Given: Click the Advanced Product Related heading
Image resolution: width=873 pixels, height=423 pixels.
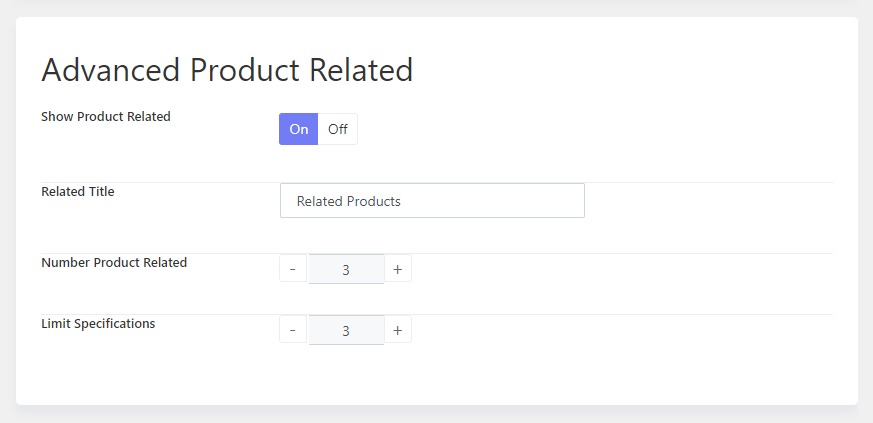Looking at the screenshot, I should click(227, 70).
